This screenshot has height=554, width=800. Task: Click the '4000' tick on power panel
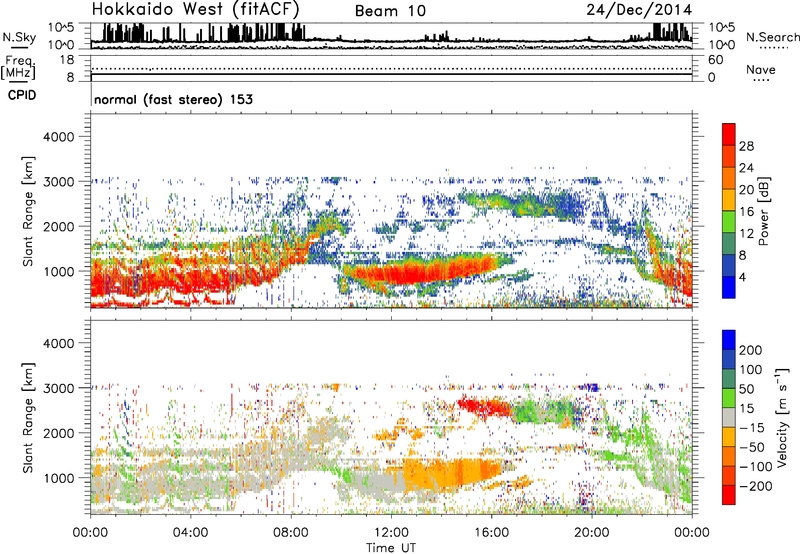[x=58, y=137]
